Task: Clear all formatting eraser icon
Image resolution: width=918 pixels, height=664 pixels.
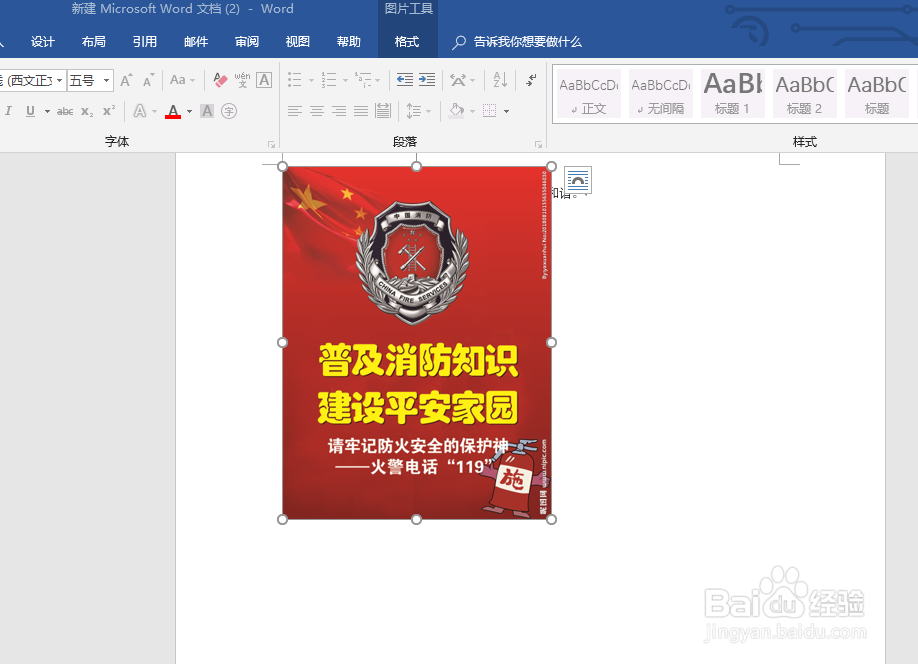Action: pyautogui.click(x=220, y=80)
